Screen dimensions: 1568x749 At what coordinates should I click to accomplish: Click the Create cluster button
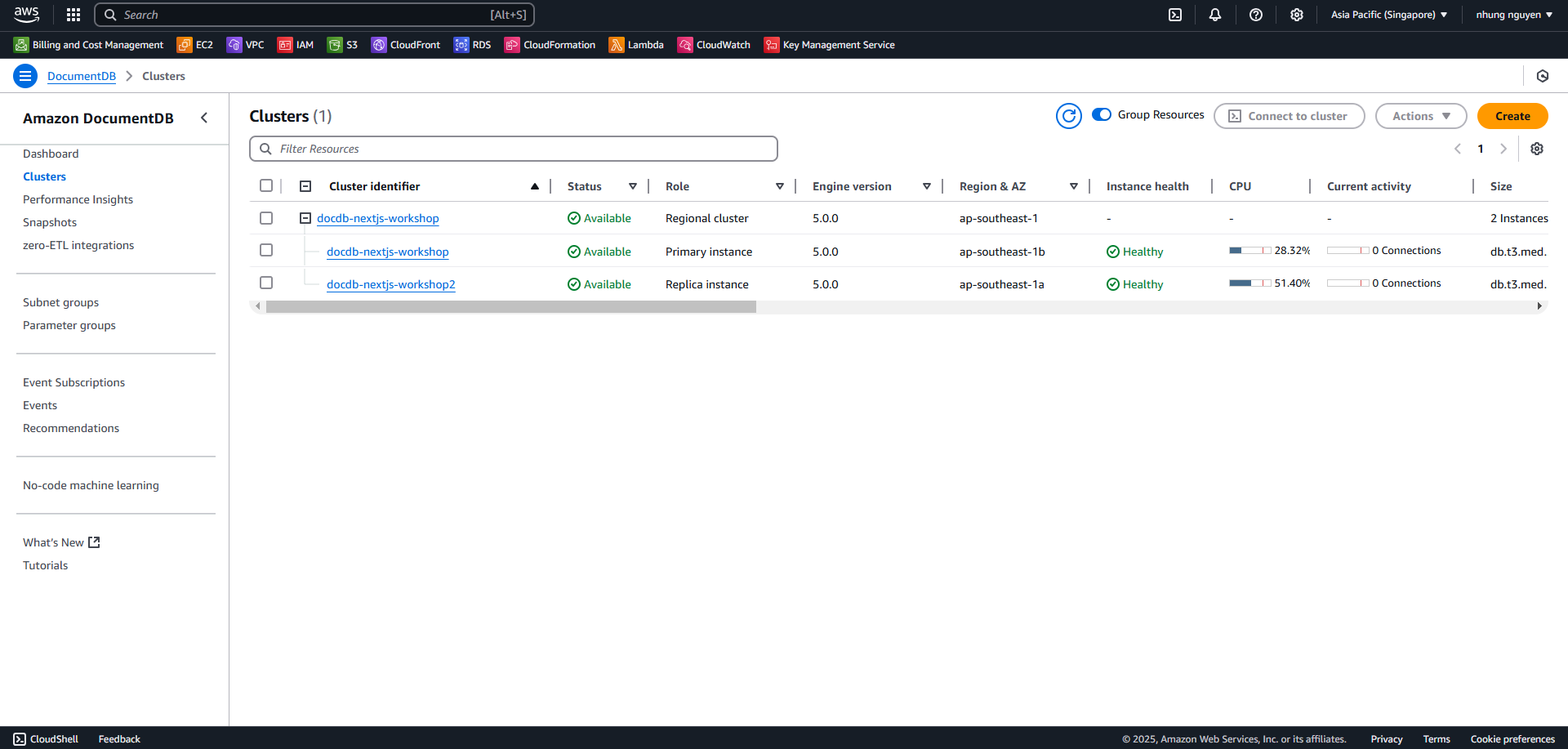pyautogui.click(x=1512, y=116)
